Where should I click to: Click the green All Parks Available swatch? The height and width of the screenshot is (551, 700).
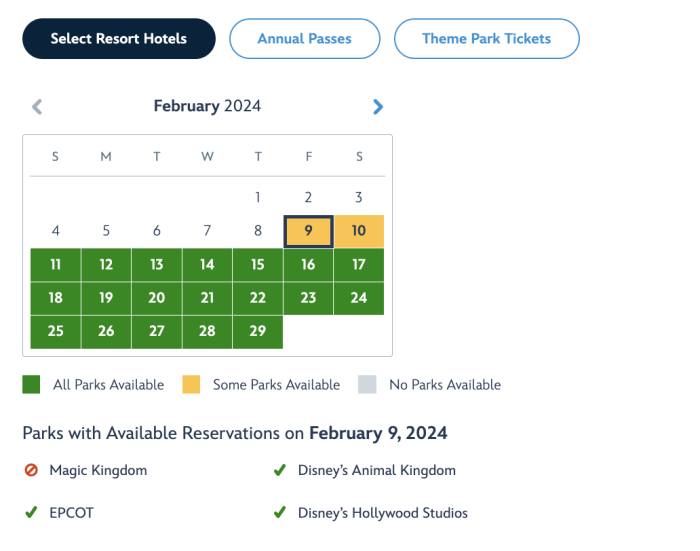pos(31,385)
